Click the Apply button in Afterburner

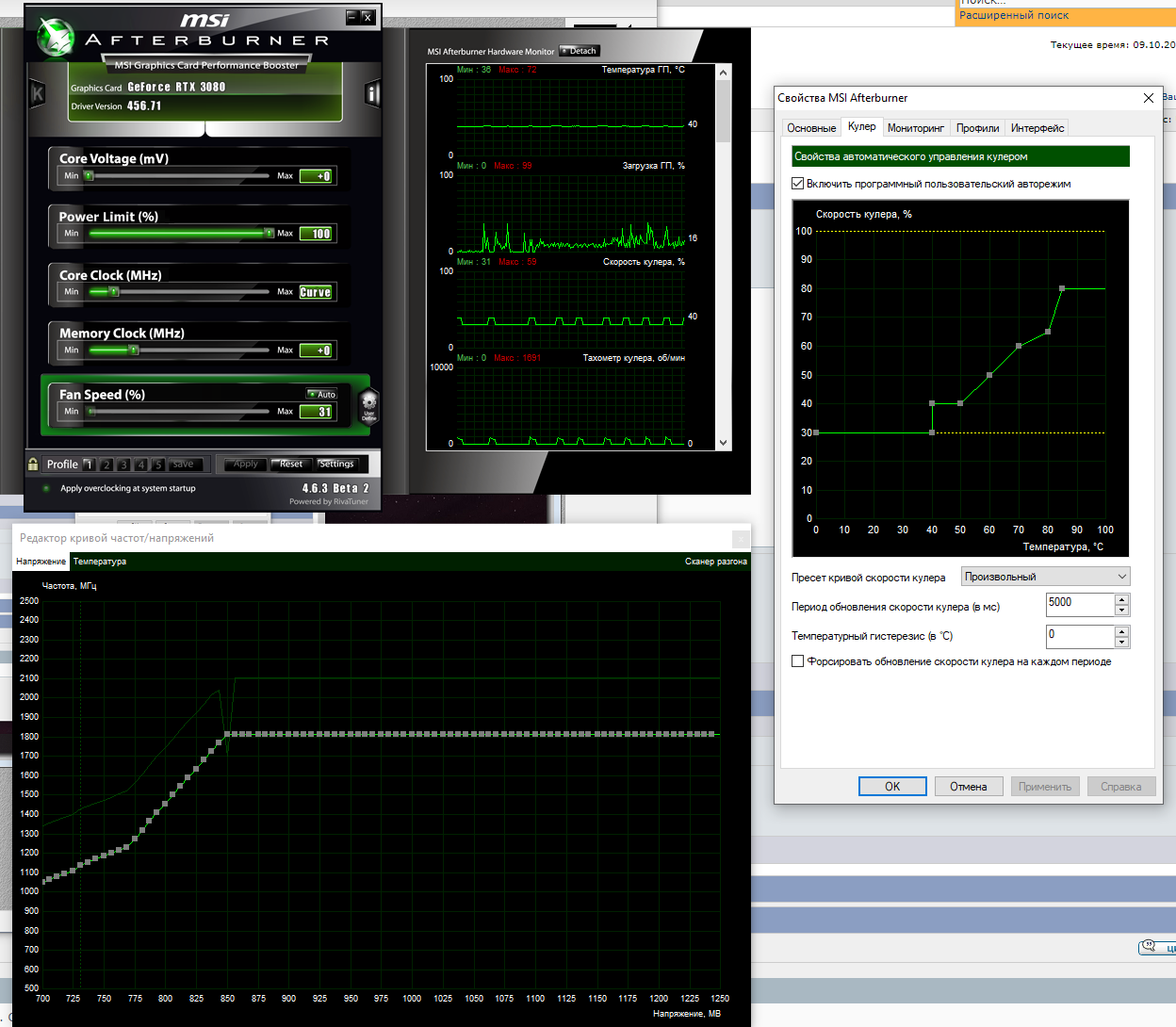click(245, 464)
